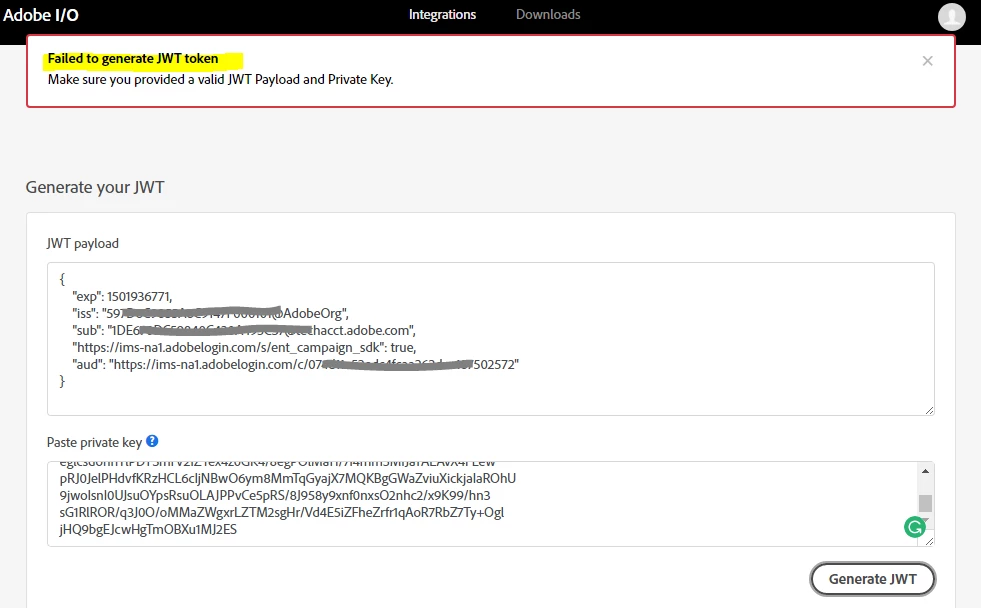Click the Adobe I/O logo
The height and width of the screenshot is (608, 981).
pyautogui.click(x=41, y=15)
